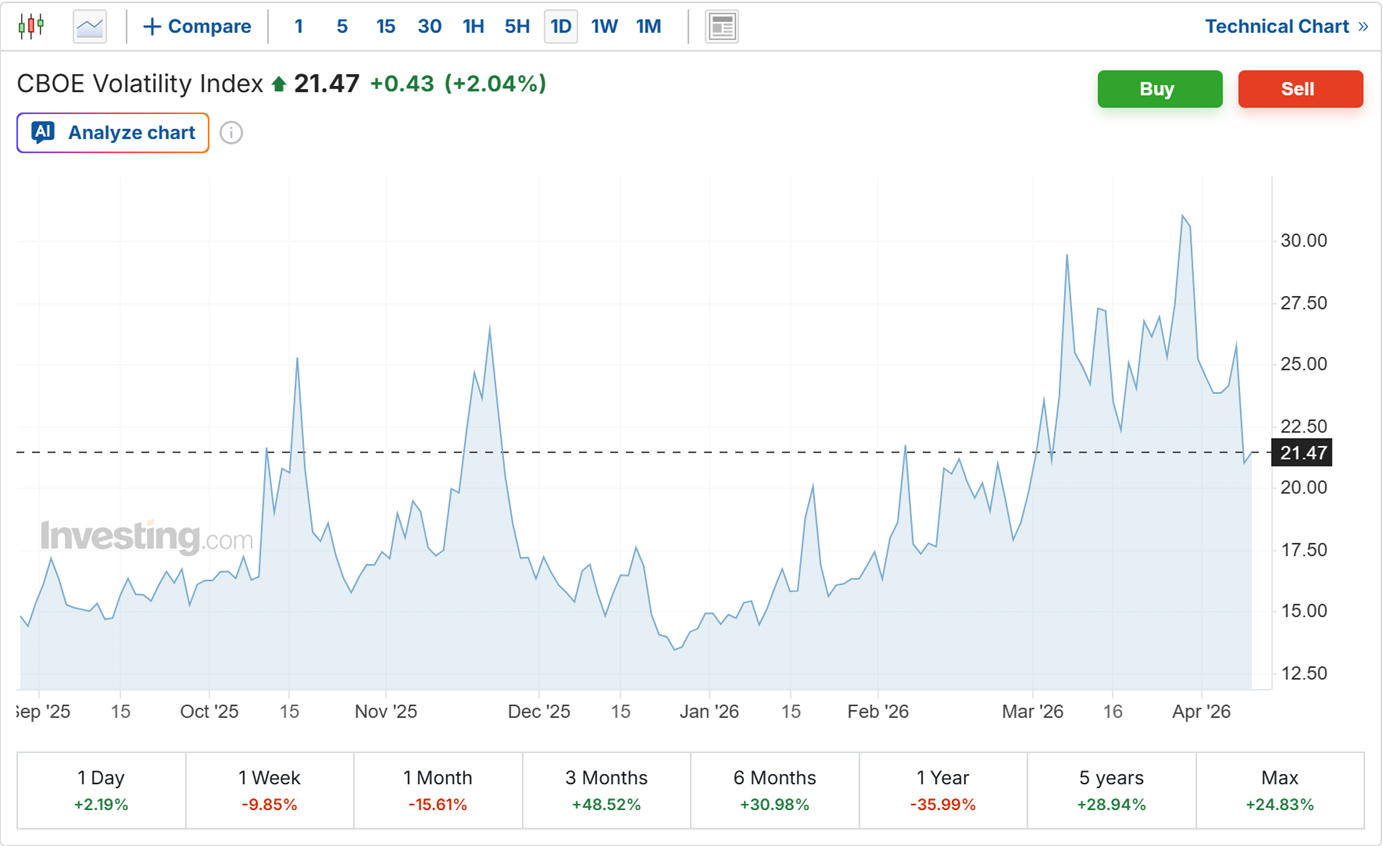Screen dimensions: 1383x846
Task: Open the news overlay icon in toolbar
Action: pyautogui.click(x=721, y=27)
